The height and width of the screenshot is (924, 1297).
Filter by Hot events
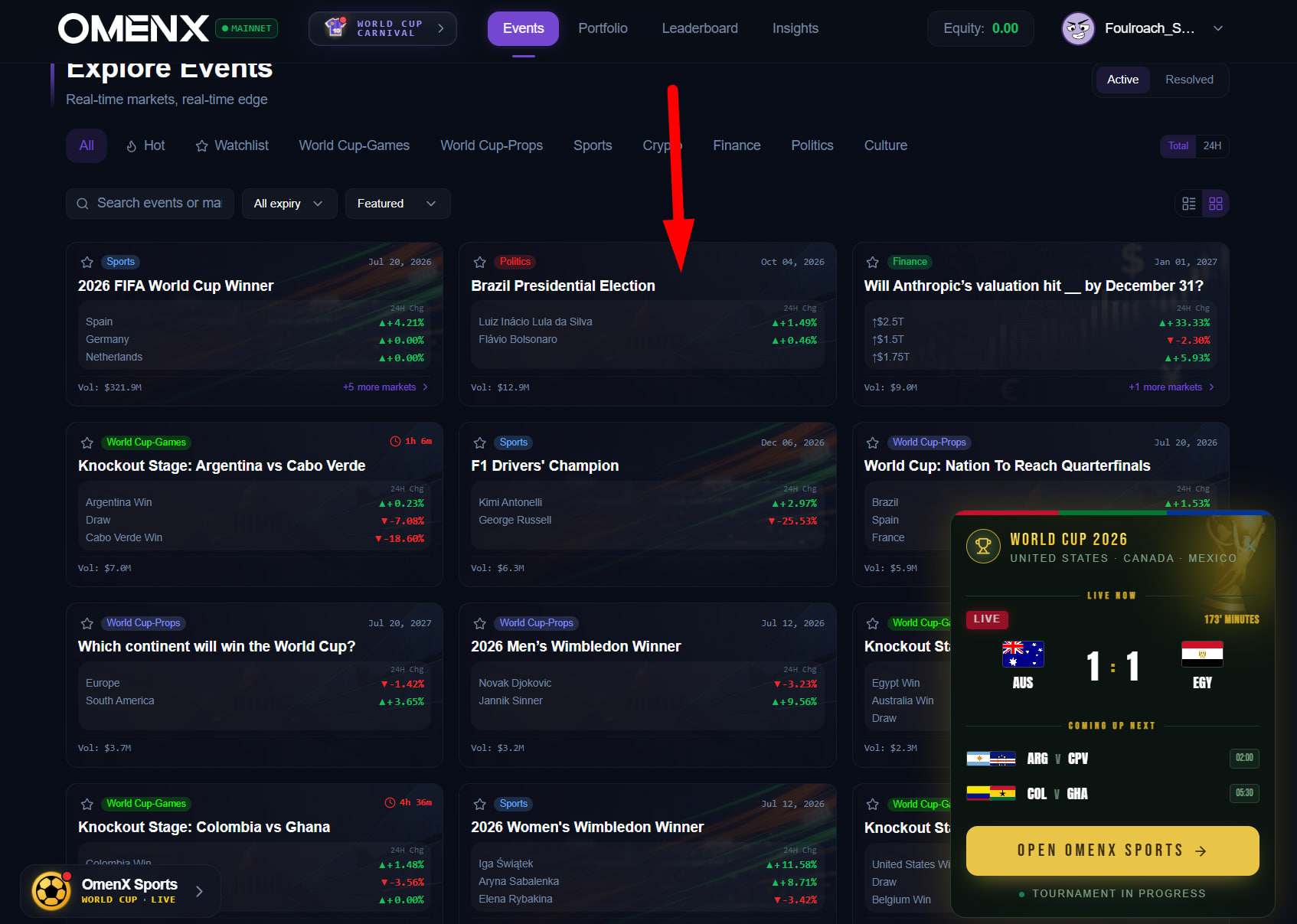(145, 145)
